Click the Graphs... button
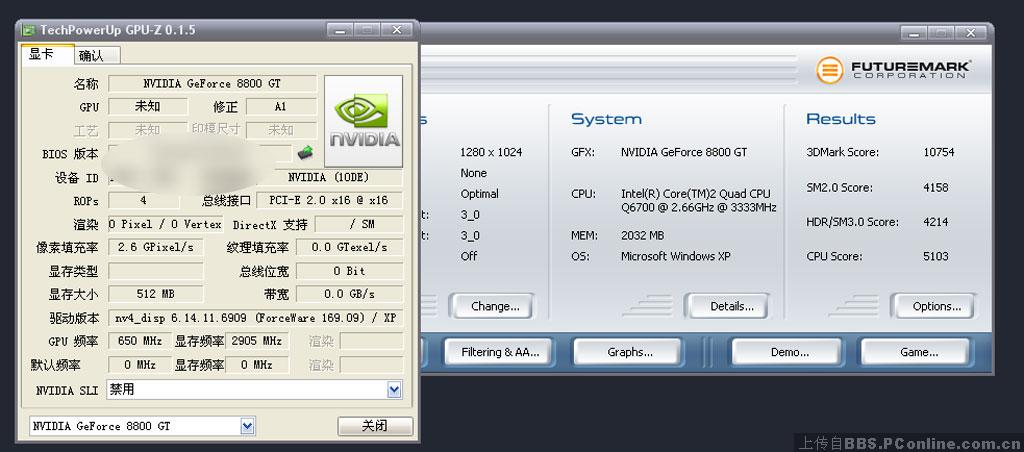The width and height of the screenshot is (1024, 452). click(627, 352)
